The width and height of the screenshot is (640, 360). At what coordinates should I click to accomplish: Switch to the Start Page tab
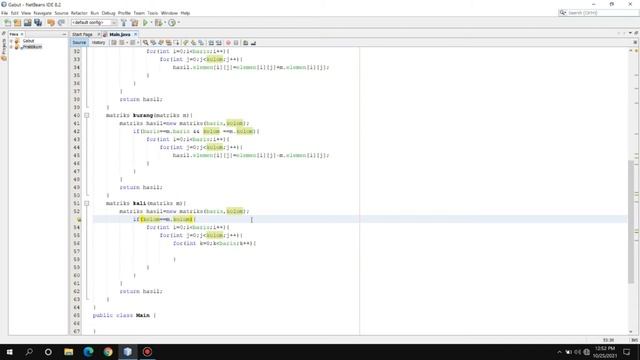82,34
